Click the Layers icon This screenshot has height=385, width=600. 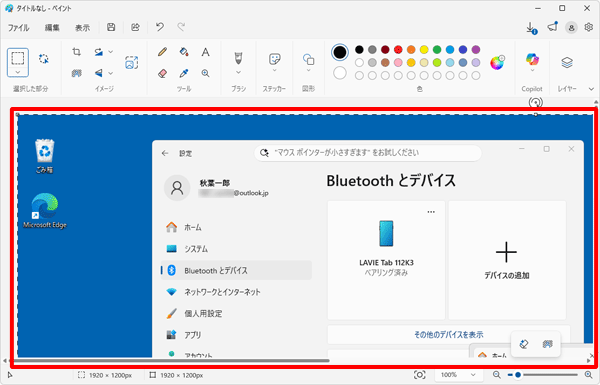pyautogui.click(x=567, y=62)
